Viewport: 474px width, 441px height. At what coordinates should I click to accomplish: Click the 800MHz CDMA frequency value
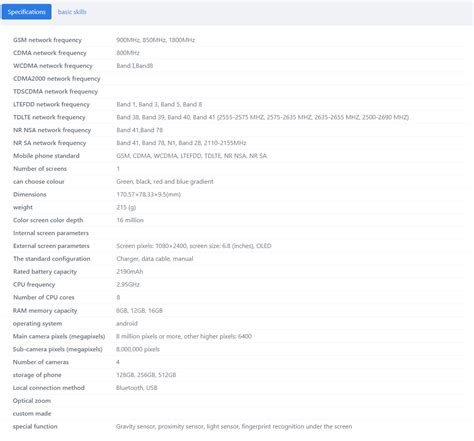pos(128,53)
